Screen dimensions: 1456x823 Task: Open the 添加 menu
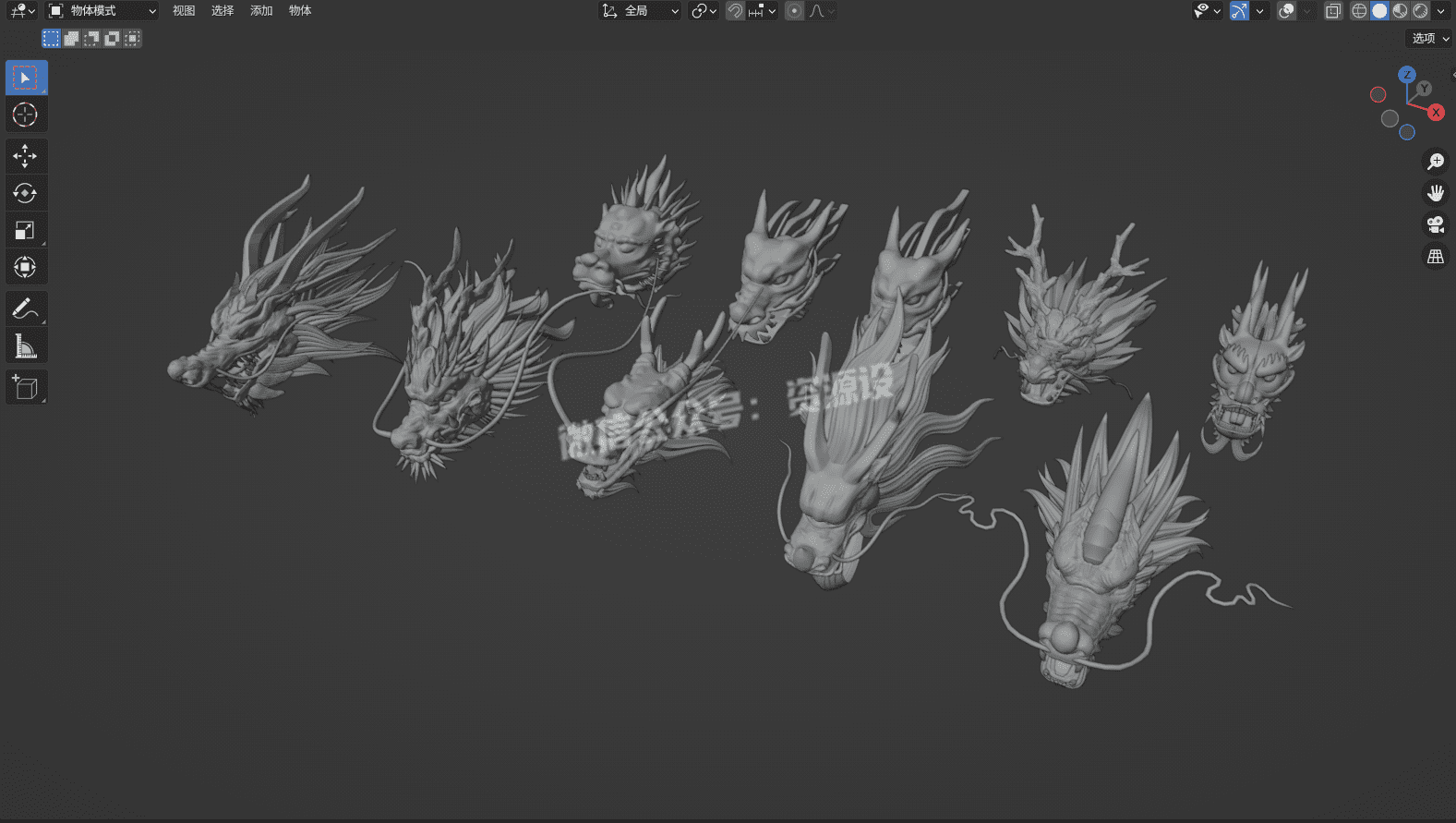(261, 11)
